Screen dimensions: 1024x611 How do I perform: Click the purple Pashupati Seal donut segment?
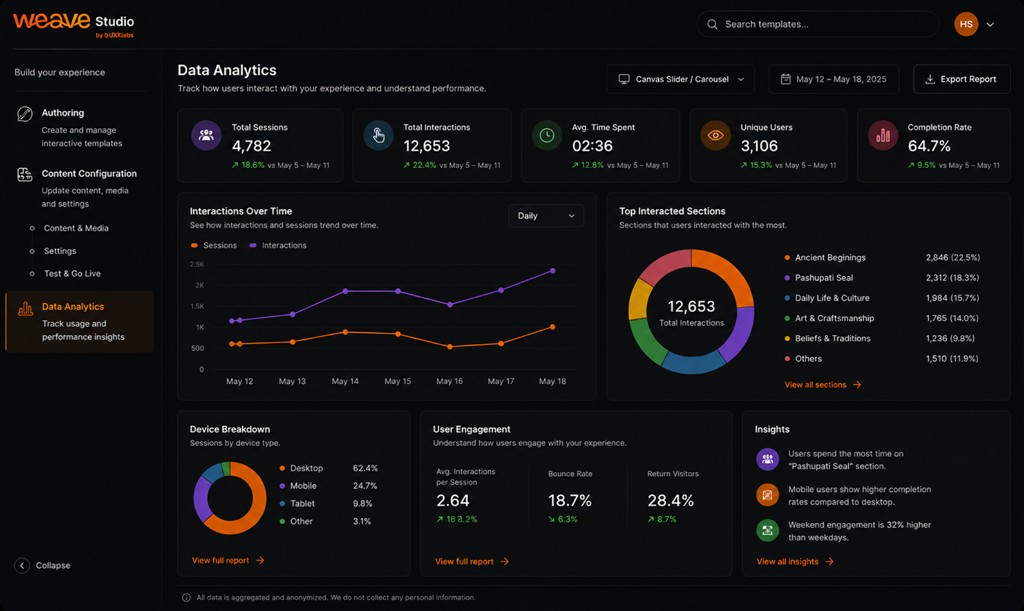pyautogui.click(x=739, y=334)
